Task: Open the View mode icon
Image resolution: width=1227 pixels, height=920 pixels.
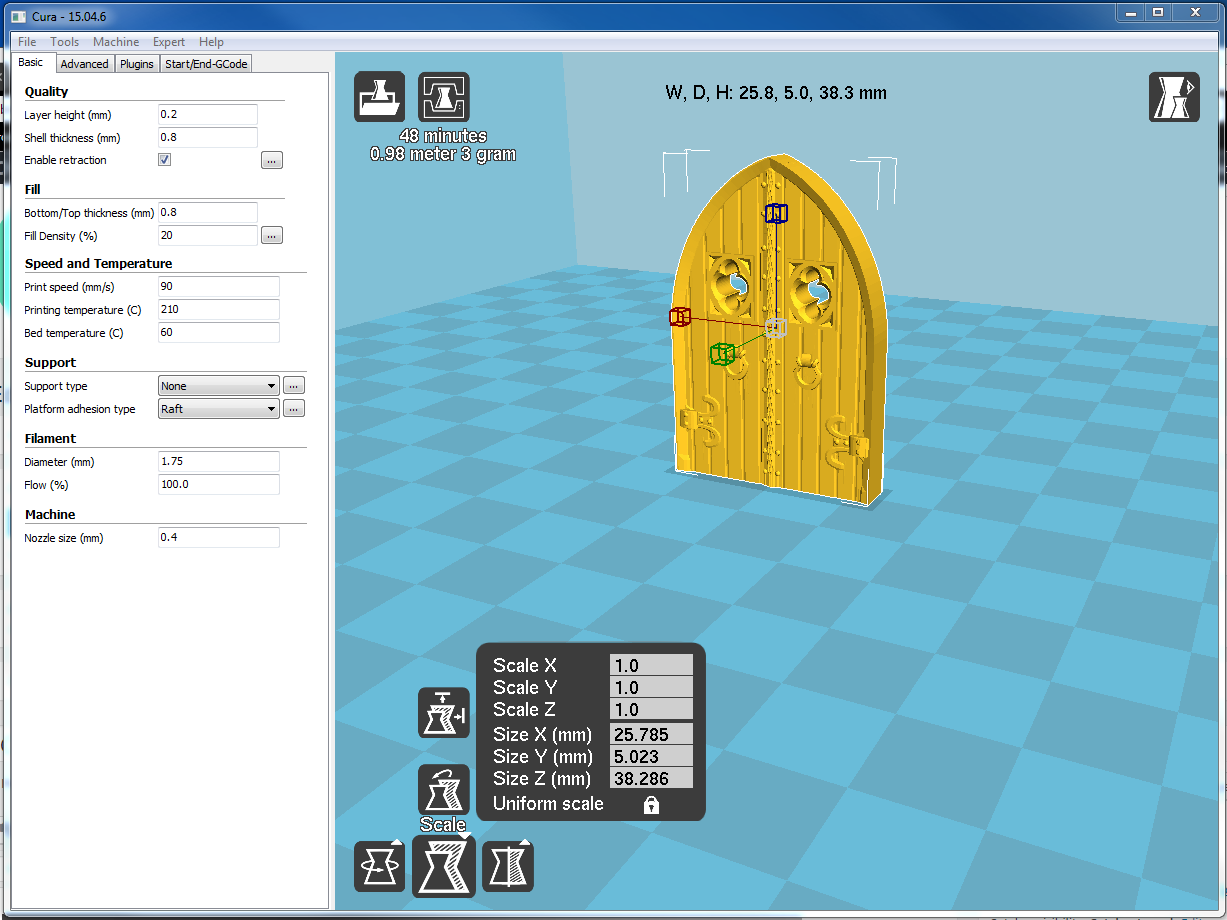Action: tap(1173, 97)
